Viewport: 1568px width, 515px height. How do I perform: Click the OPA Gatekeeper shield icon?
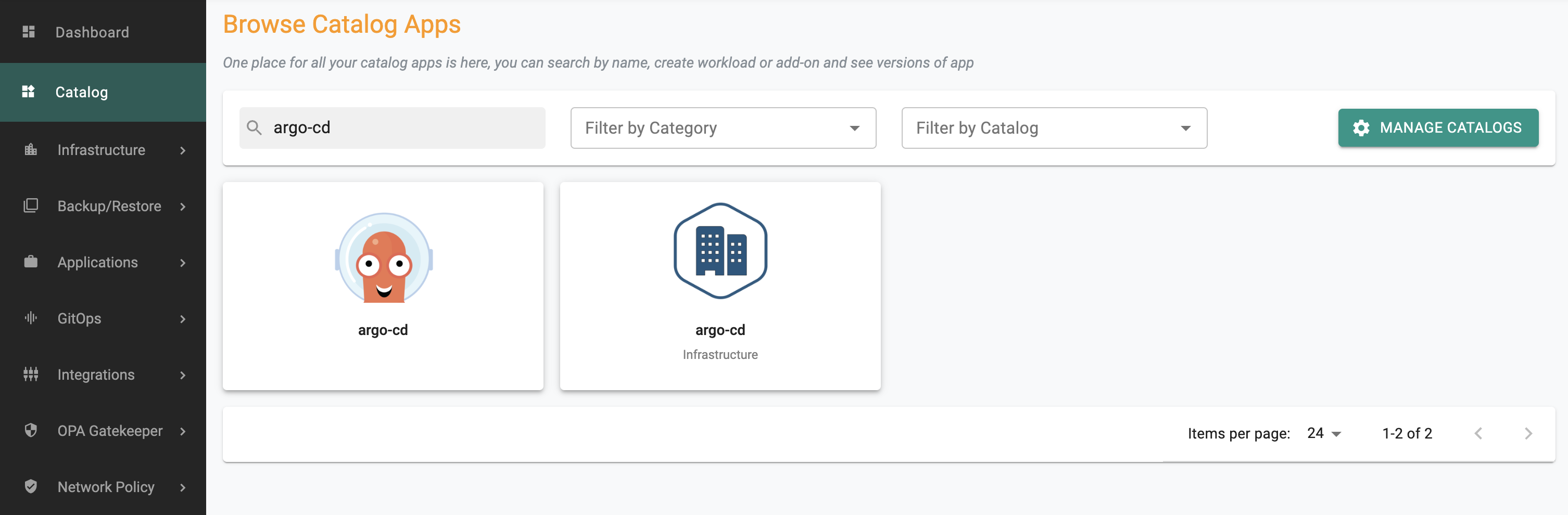coord(30,431)
